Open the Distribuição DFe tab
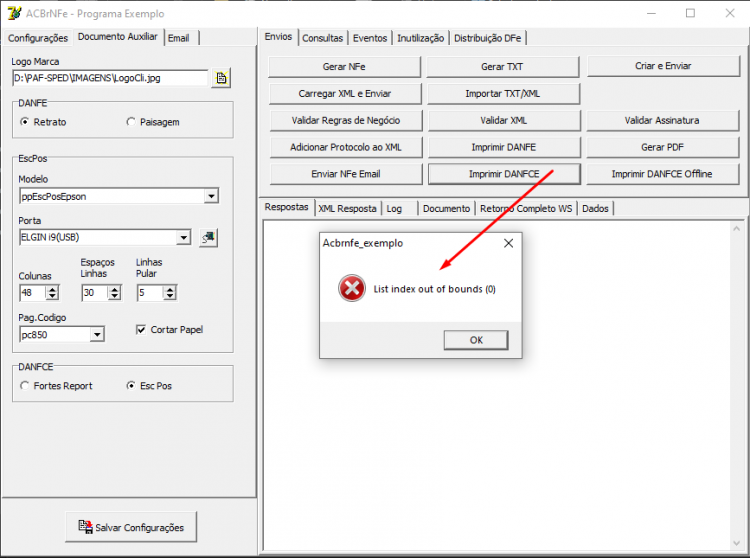Screen dimensions: 750x558 coord(487,38)
